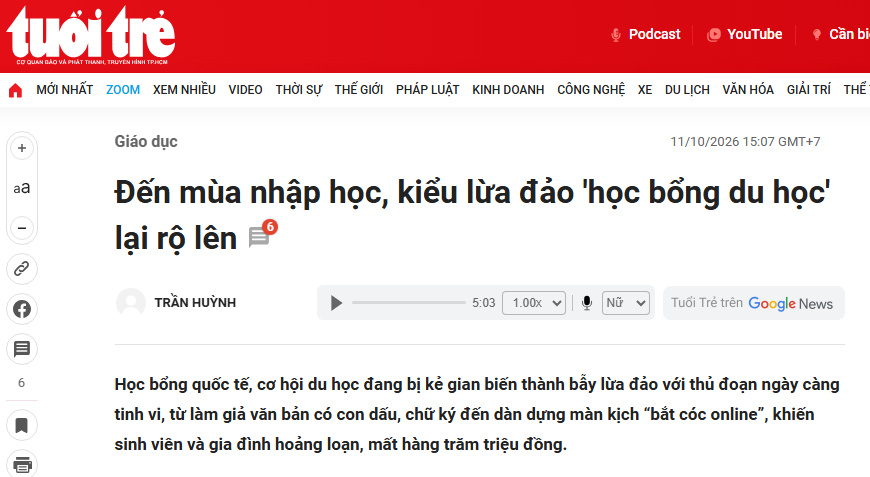Click the sidebar comment count 6
870x477 pixels.
22,383
